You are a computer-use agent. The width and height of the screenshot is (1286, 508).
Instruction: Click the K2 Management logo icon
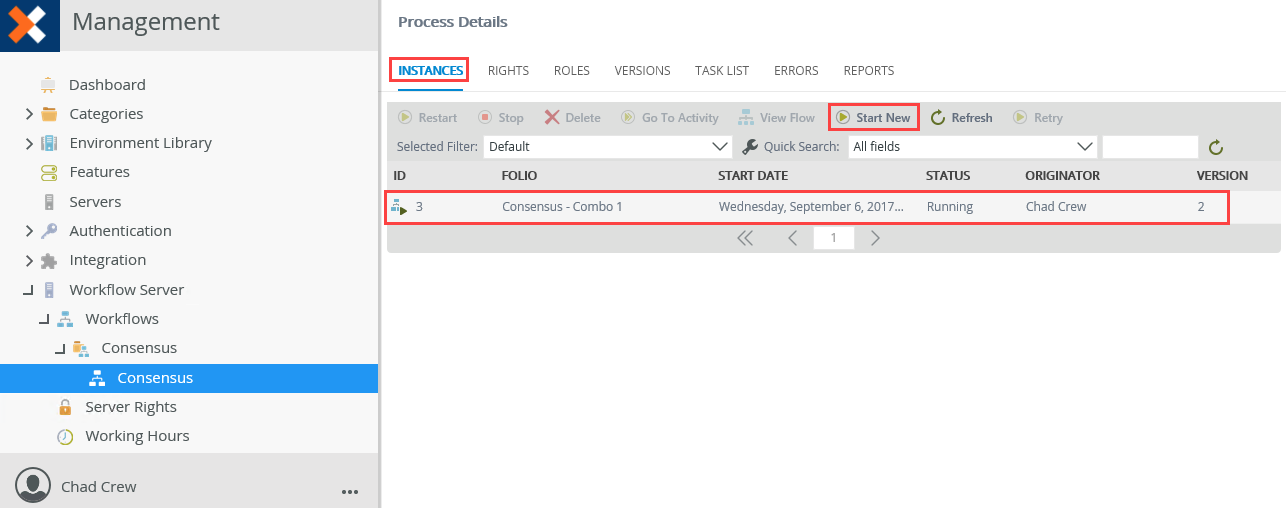(x=29, y=25)
